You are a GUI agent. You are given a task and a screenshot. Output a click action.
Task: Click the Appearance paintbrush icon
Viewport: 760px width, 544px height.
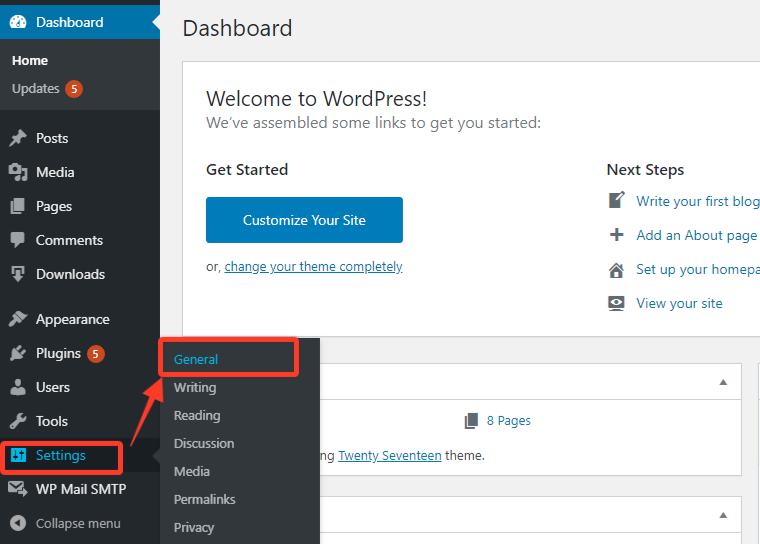tap(18, 319)
